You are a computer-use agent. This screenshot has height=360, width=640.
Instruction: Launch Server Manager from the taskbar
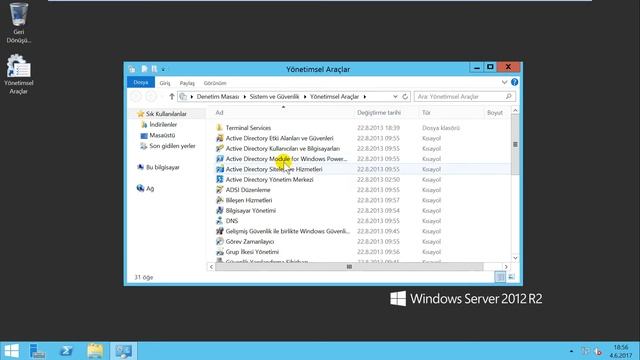coord(37,351)
